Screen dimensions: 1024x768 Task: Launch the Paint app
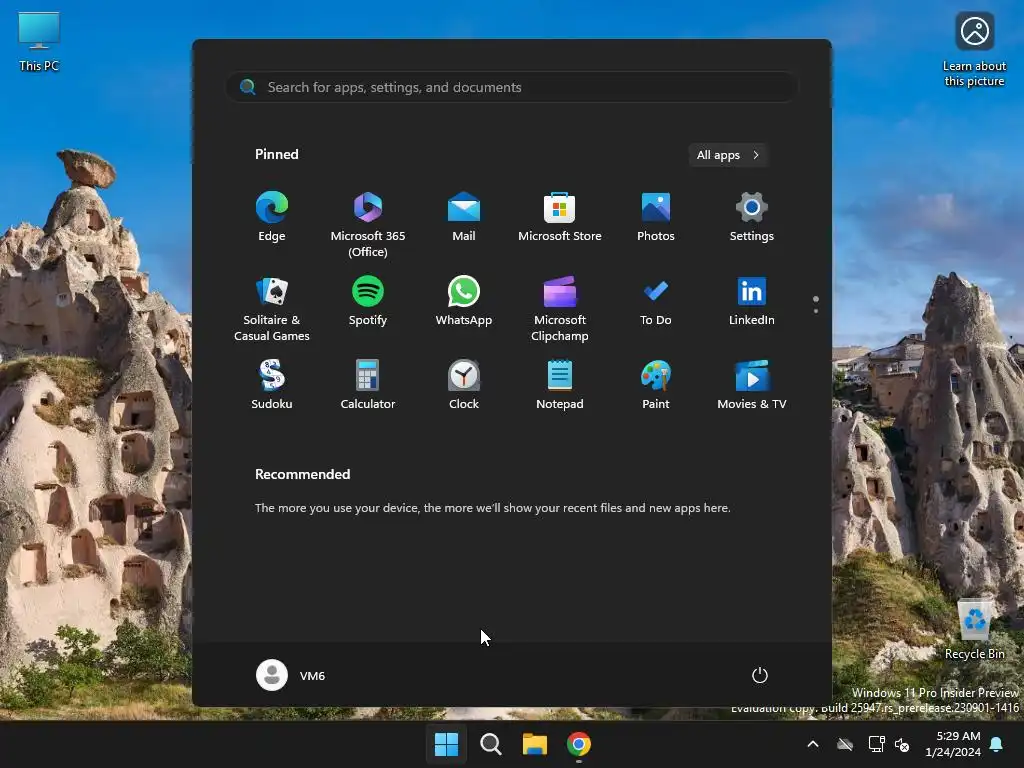click(656, 385)
